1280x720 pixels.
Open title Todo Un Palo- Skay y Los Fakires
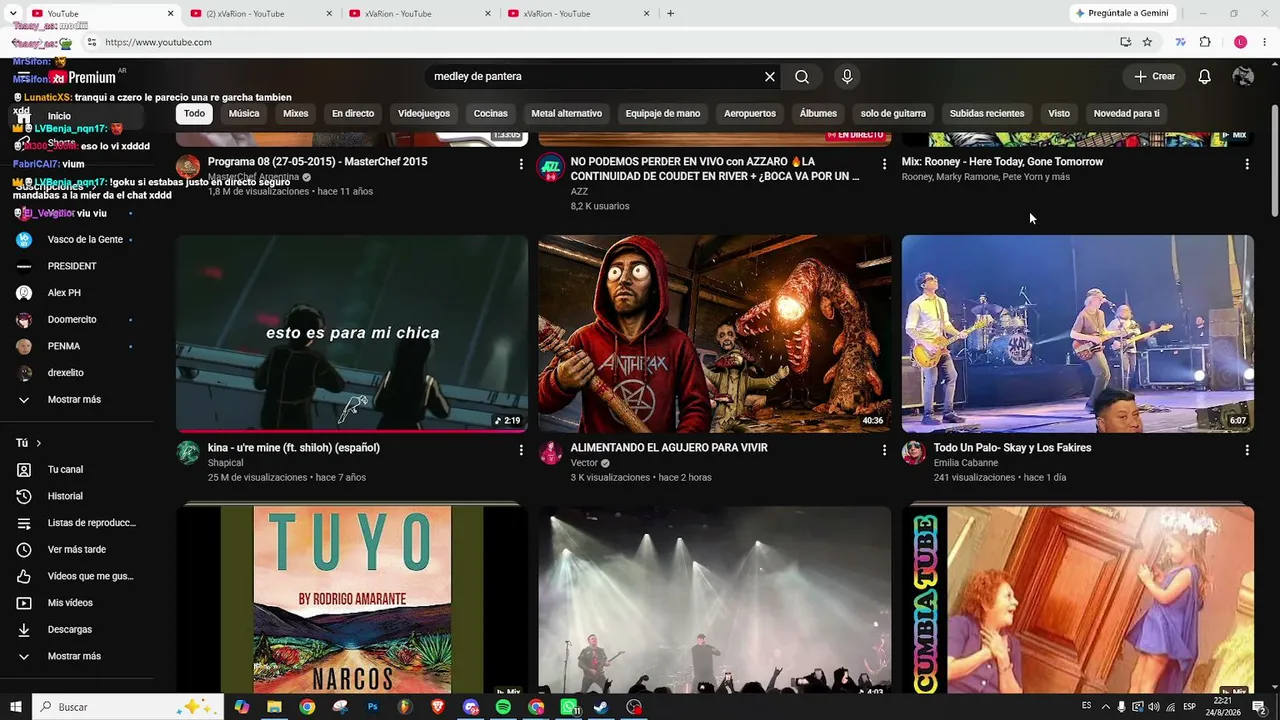tap(1012, 448)
